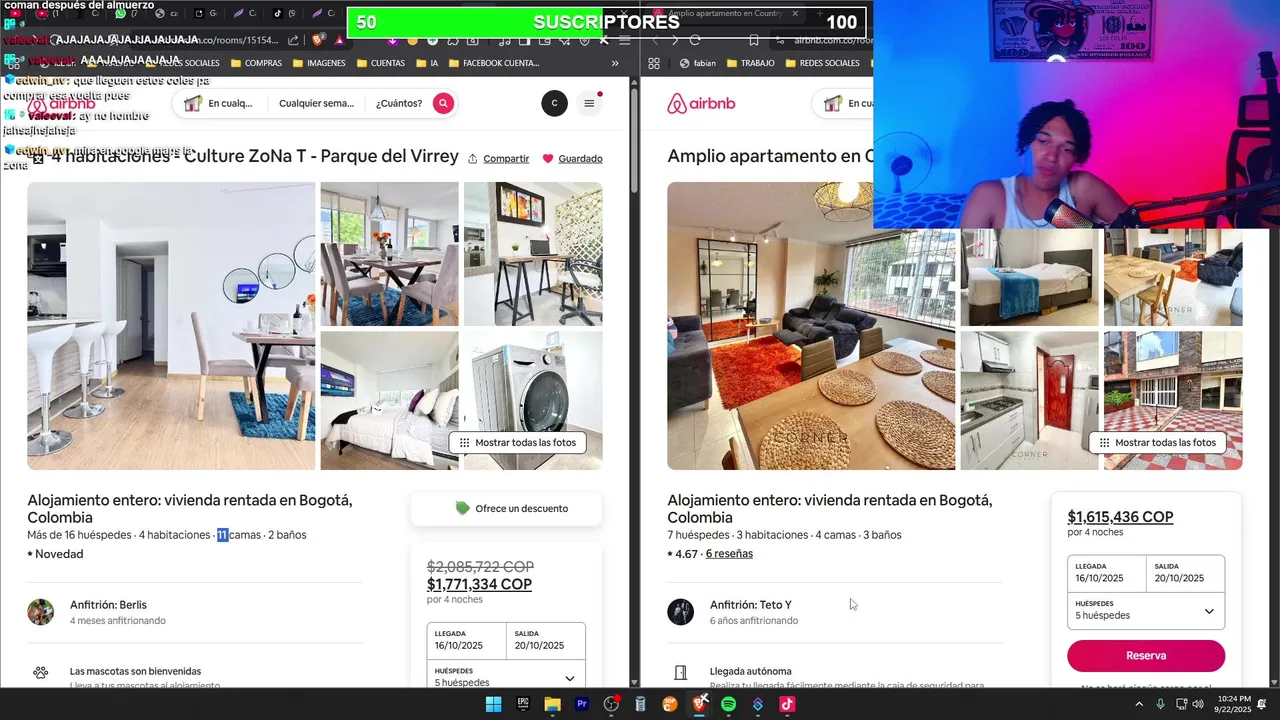Open the '¿Cuántos?' guests selector
1280x720 pixels.
pyautogui.click(x=399, y=103)
